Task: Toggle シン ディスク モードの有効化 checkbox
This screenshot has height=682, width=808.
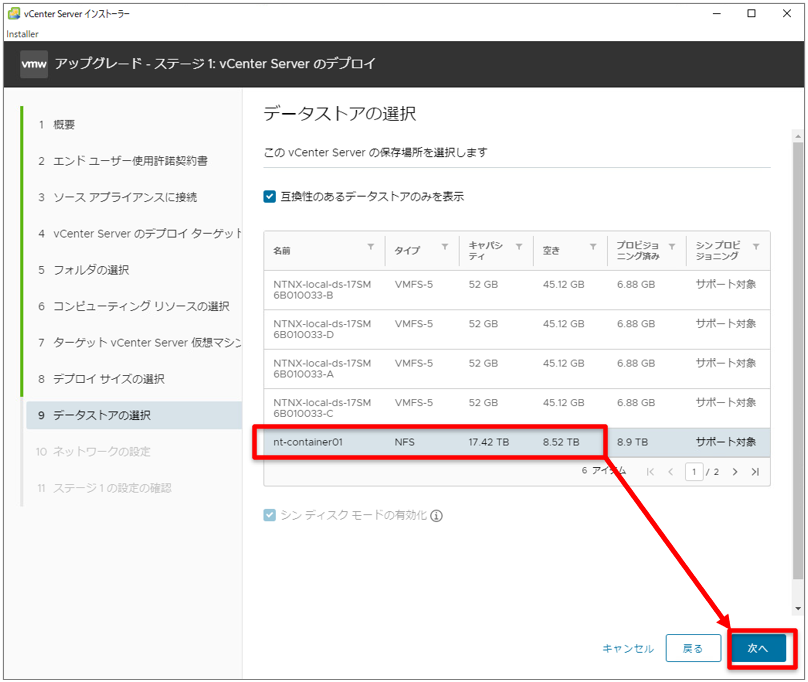Action: pos(270,515)
